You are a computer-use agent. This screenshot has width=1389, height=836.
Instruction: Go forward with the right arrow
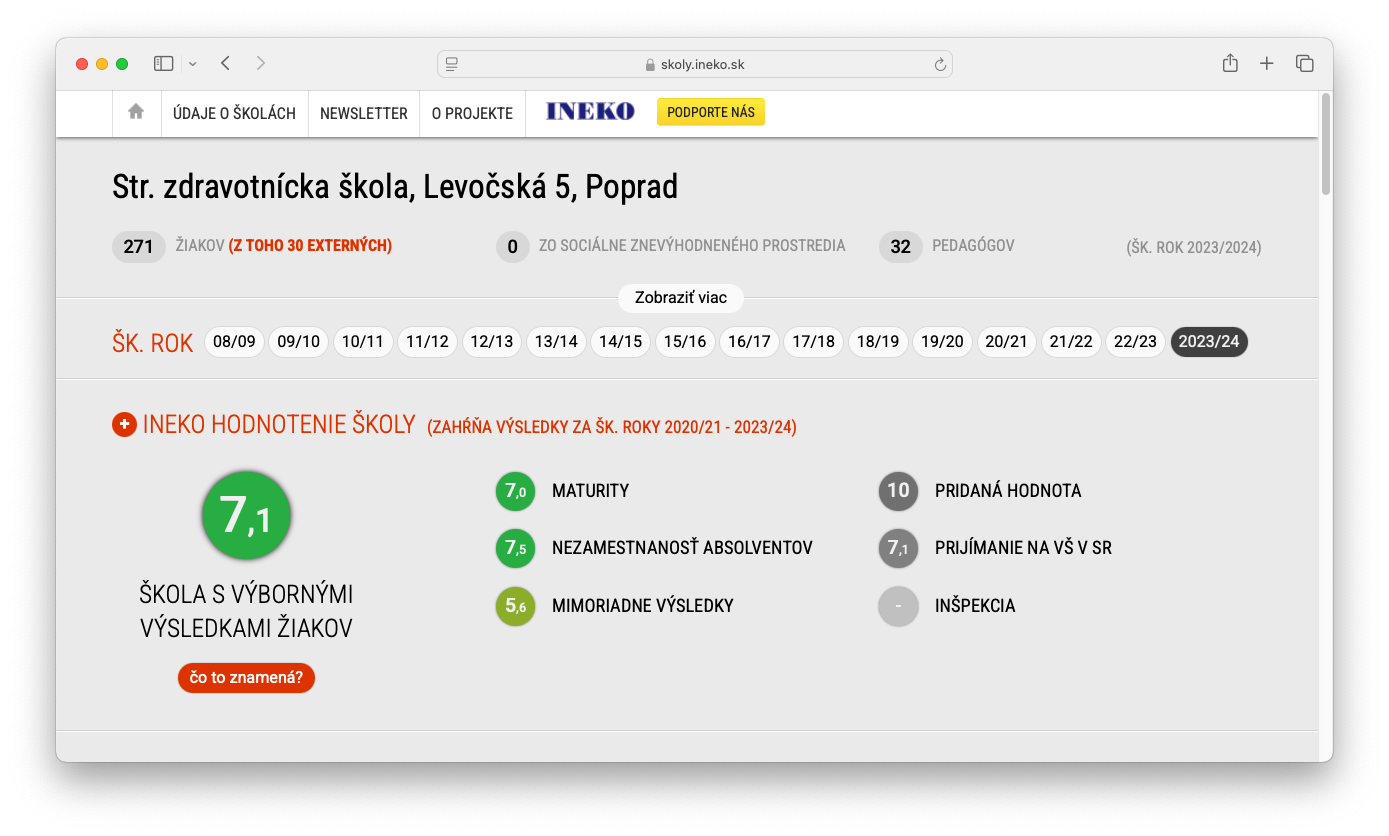pos(261,63)
